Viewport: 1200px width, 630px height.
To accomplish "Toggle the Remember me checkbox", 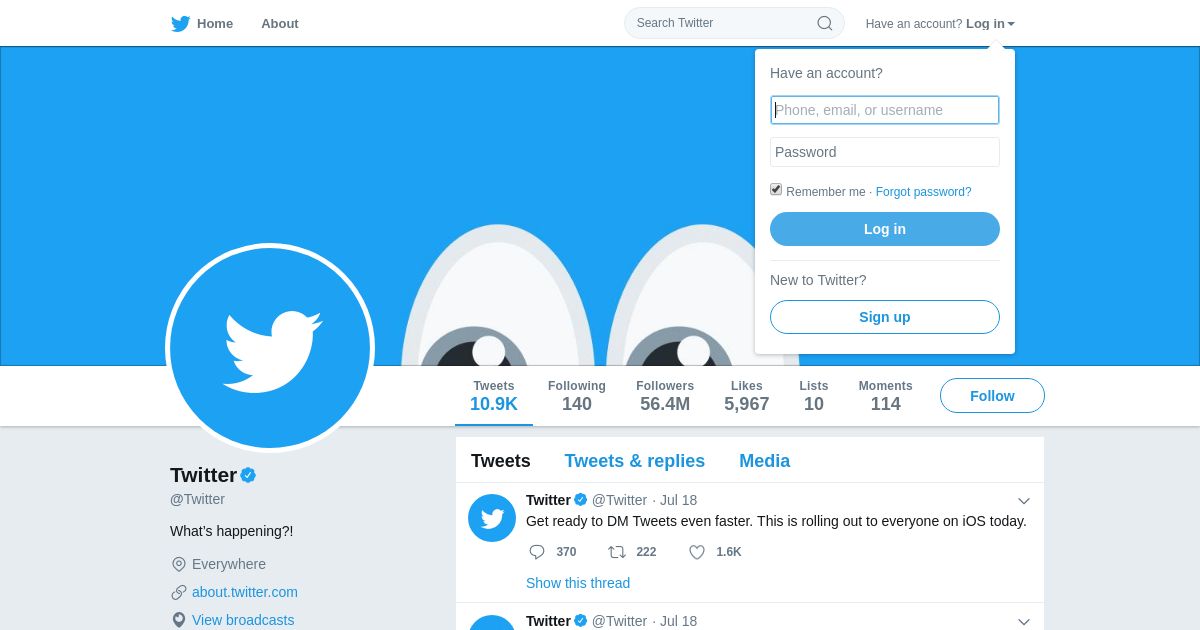I will coord(776,189).
